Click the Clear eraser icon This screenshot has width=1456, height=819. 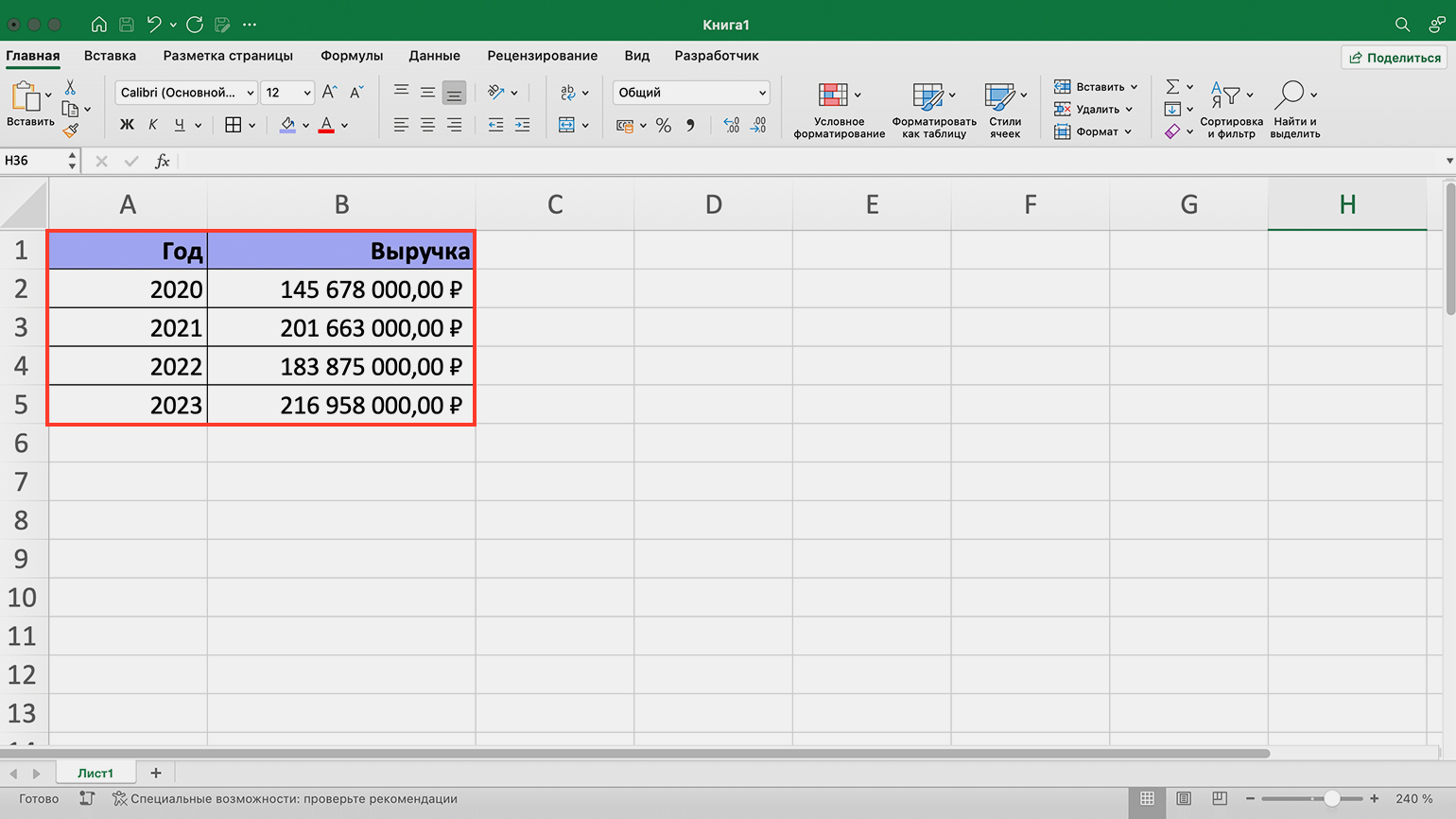click(1172, 131)
